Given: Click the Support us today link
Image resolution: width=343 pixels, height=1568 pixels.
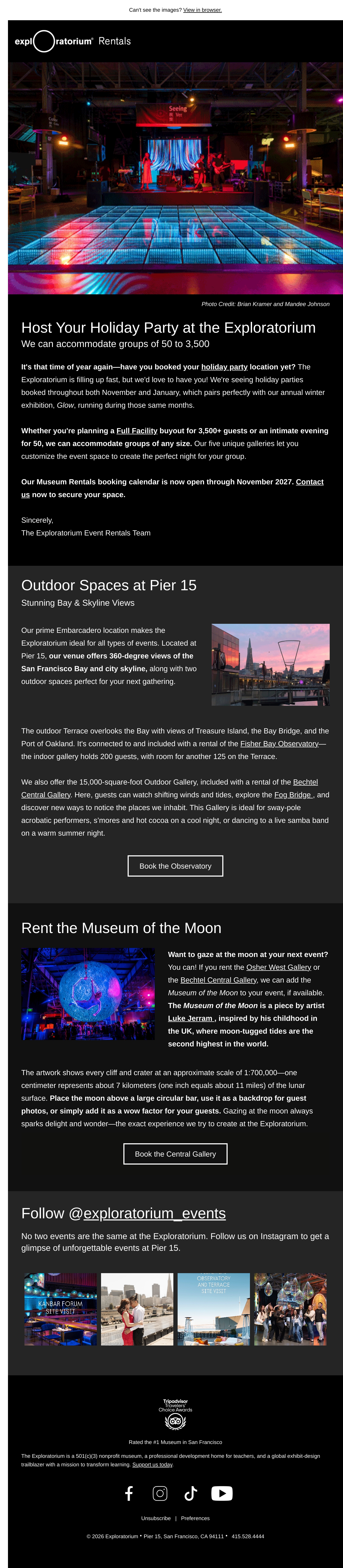Looking at the screenshot, I should pos(153,1464).
